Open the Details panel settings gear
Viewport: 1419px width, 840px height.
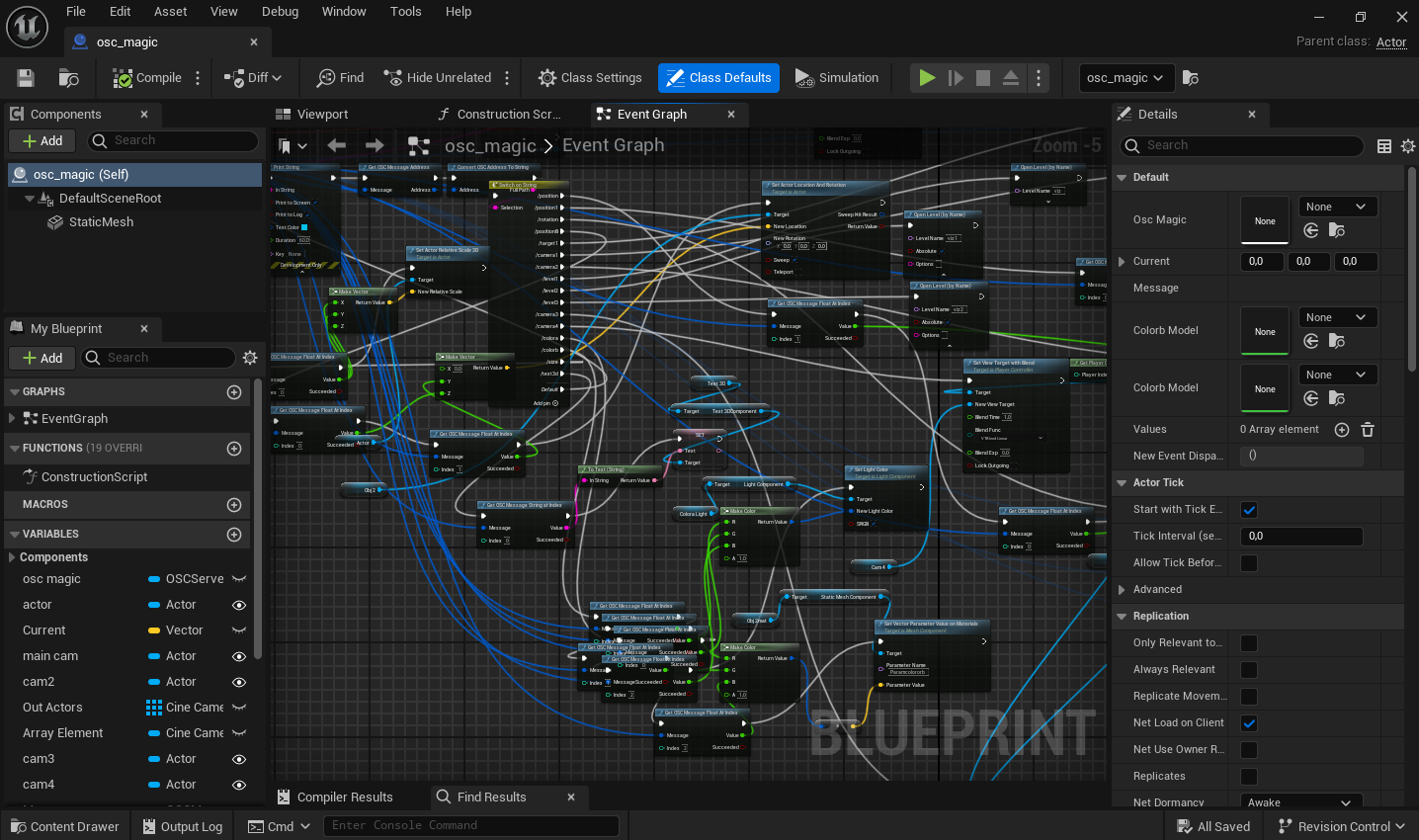(1408, 146)
